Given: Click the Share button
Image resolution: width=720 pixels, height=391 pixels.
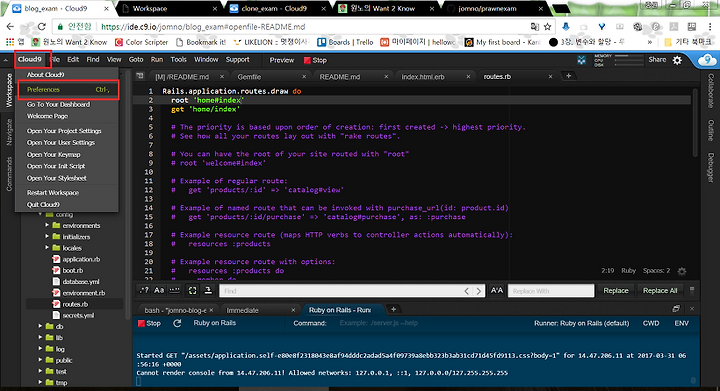Looking at the screenshot, I should click(x=657, y=60).
